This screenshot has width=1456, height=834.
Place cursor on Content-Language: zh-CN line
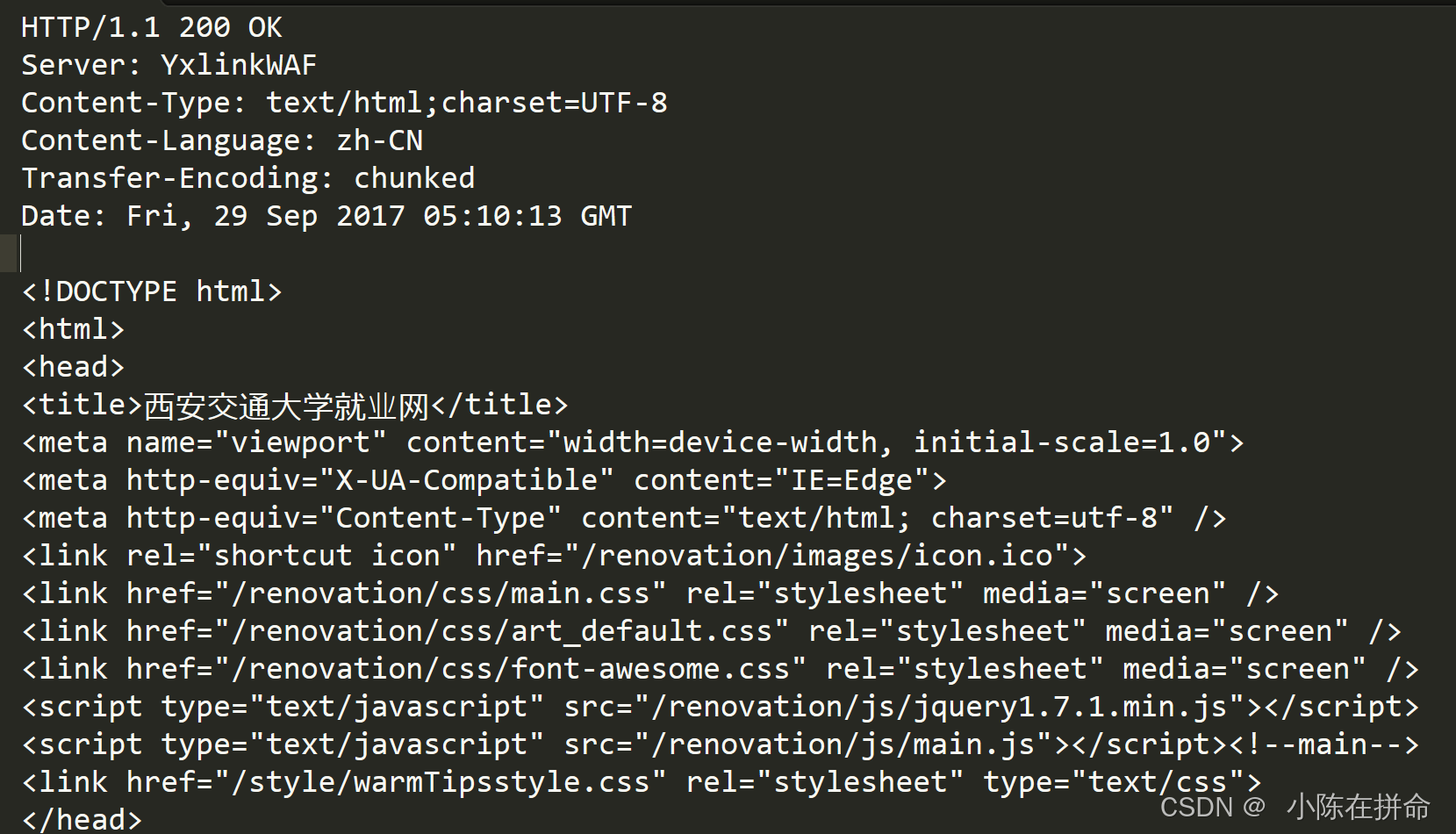(222, 140)
